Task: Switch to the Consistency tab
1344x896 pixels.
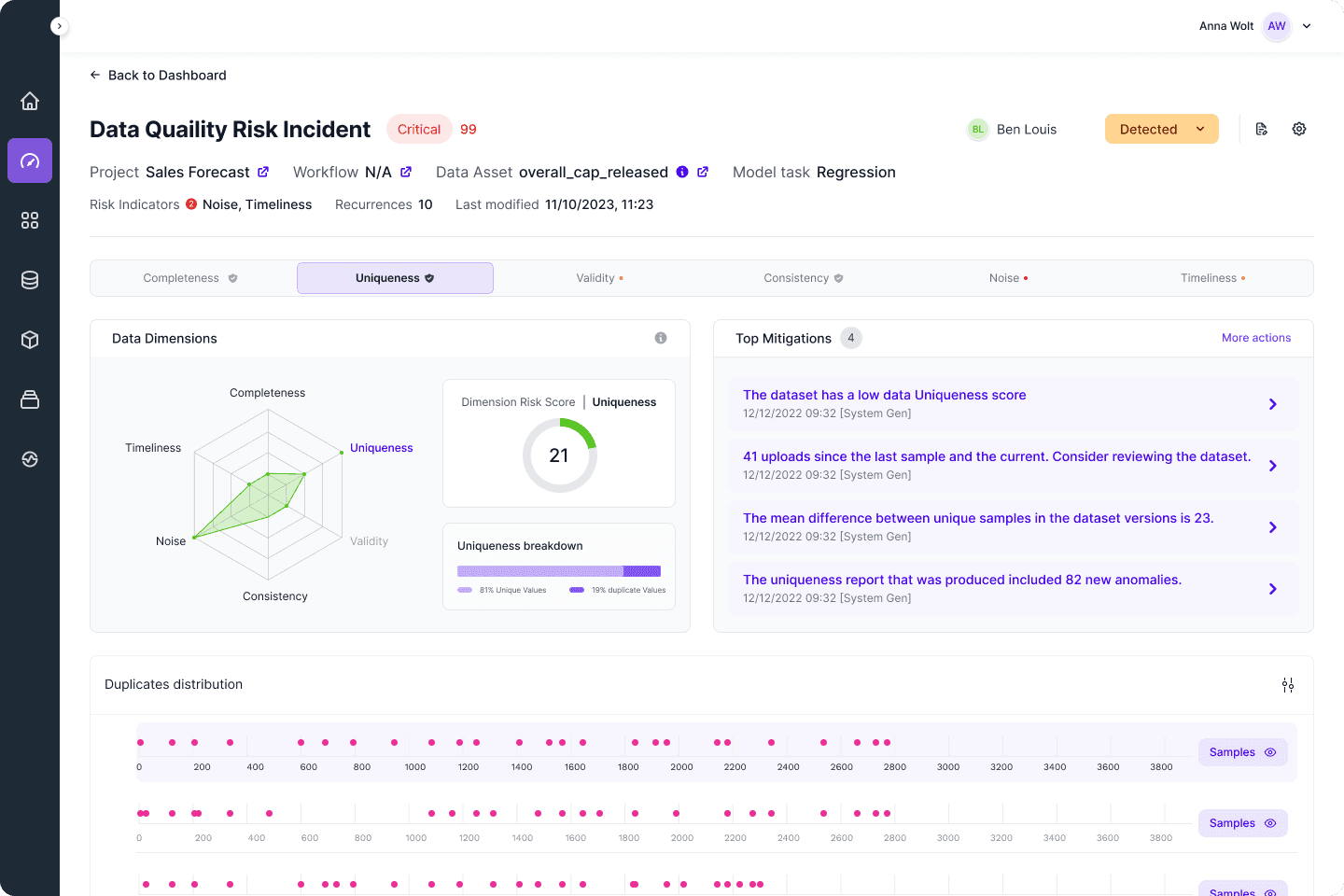Action: pyautogui.click(x=804, y=278)
